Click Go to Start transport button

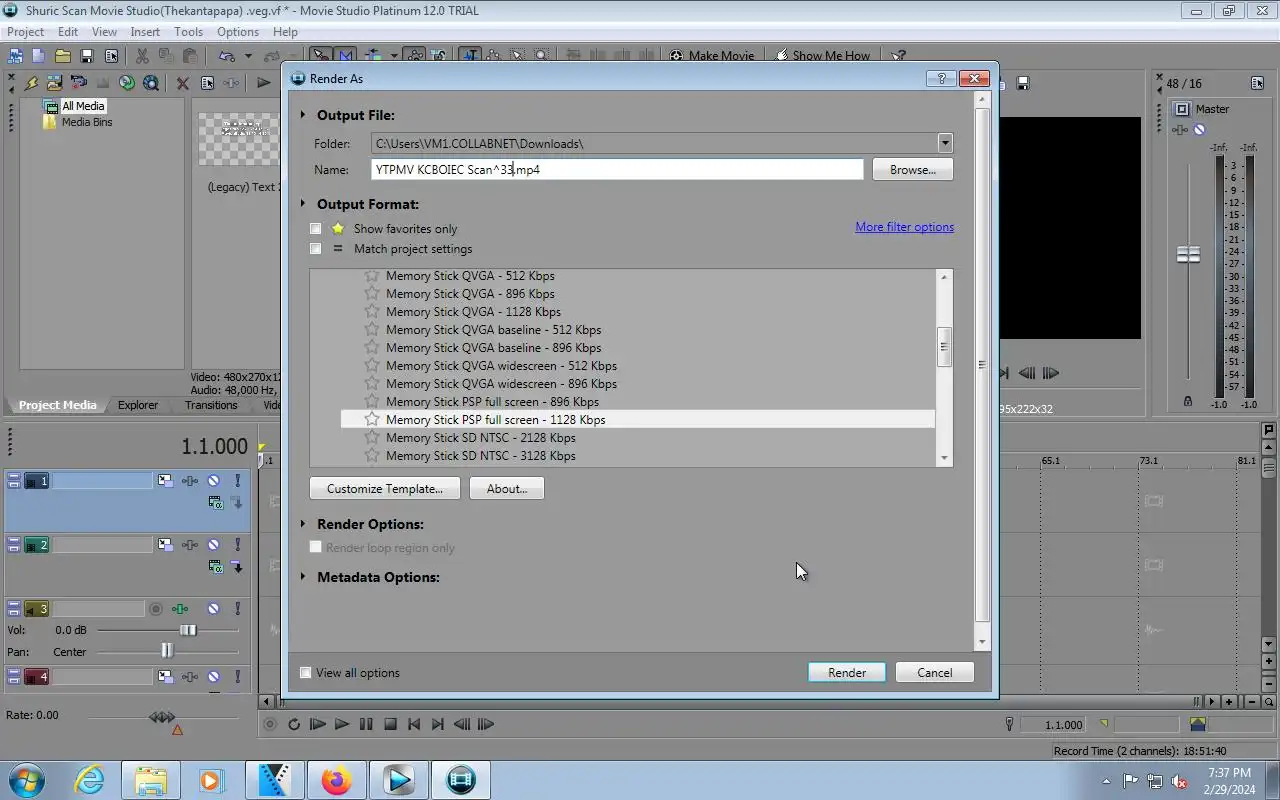[414, 724]
